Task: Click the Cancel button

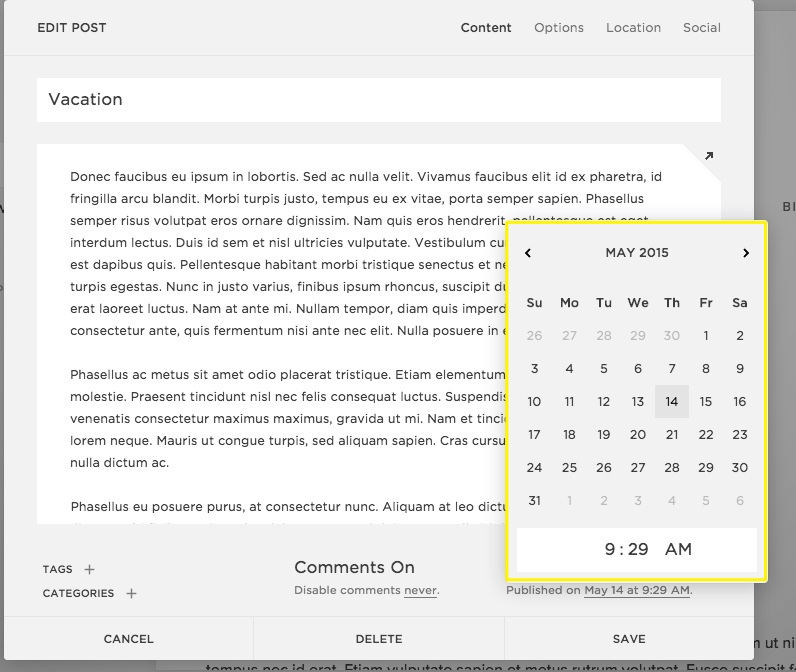Action: click(128, 639)
